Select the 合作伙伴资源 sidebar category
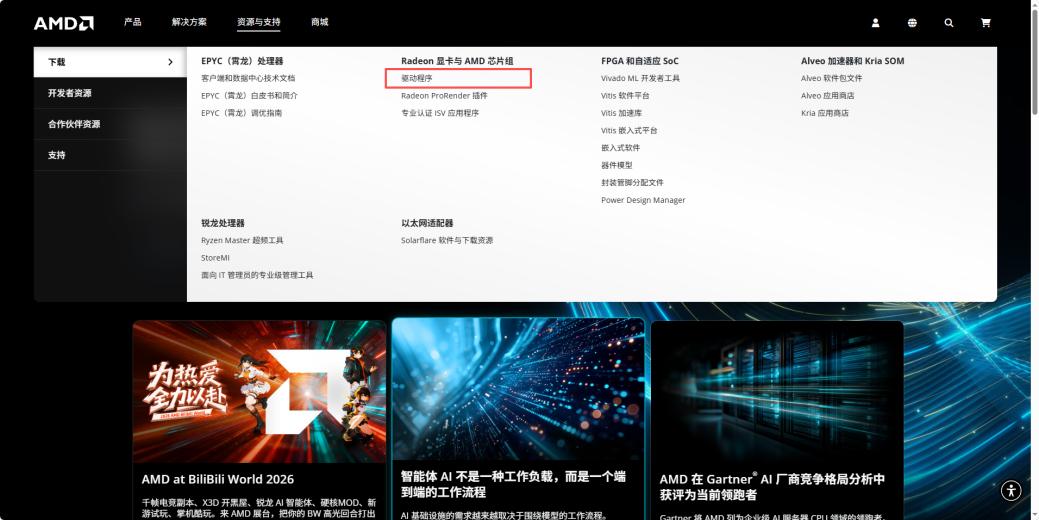The image size is (1039, 520). click(x=111, y=124)
